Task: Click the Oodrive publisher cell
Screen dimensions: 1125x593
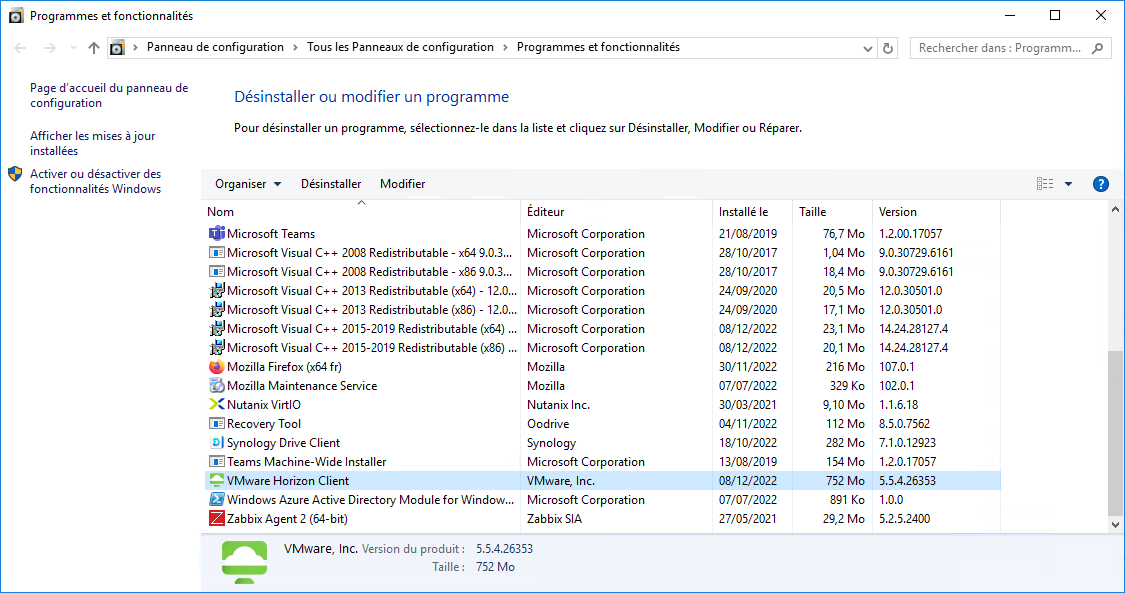Action: pyautogui.click(x=548, y=424)
